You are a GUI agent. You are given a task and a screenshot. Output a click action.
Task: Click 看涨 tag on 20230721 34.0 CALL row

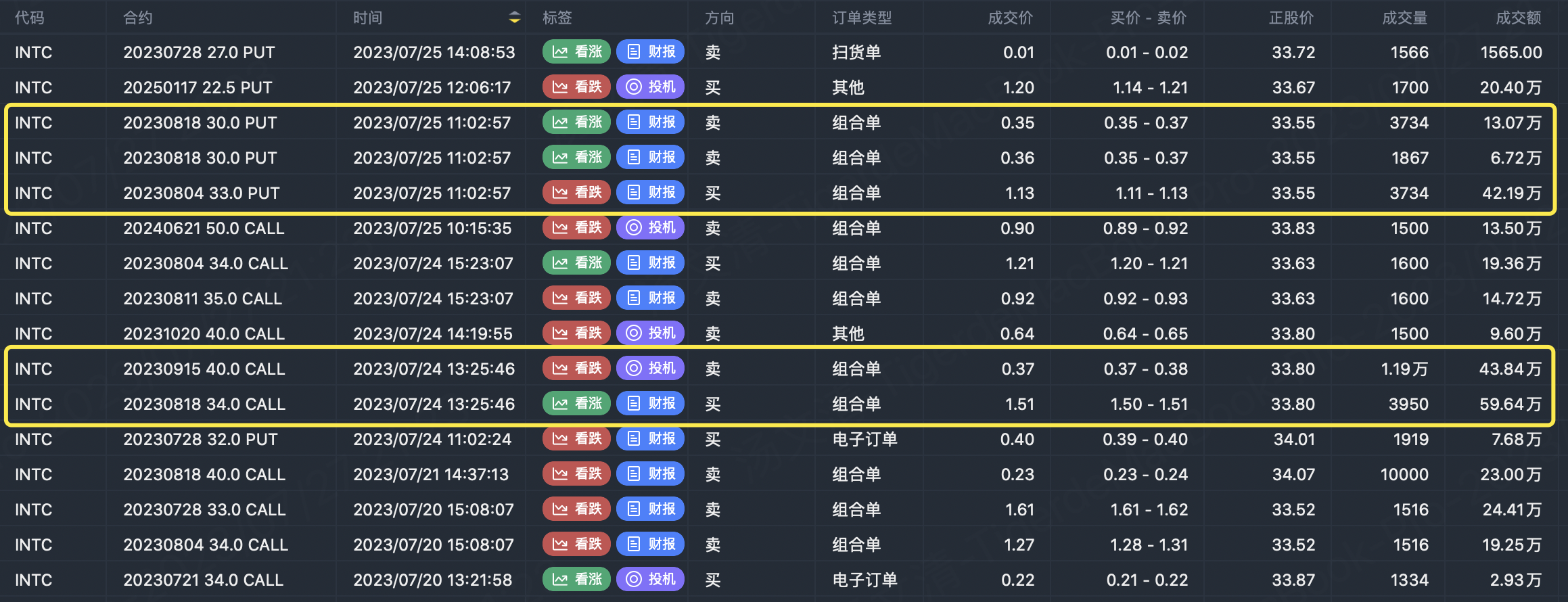point(577,579)
